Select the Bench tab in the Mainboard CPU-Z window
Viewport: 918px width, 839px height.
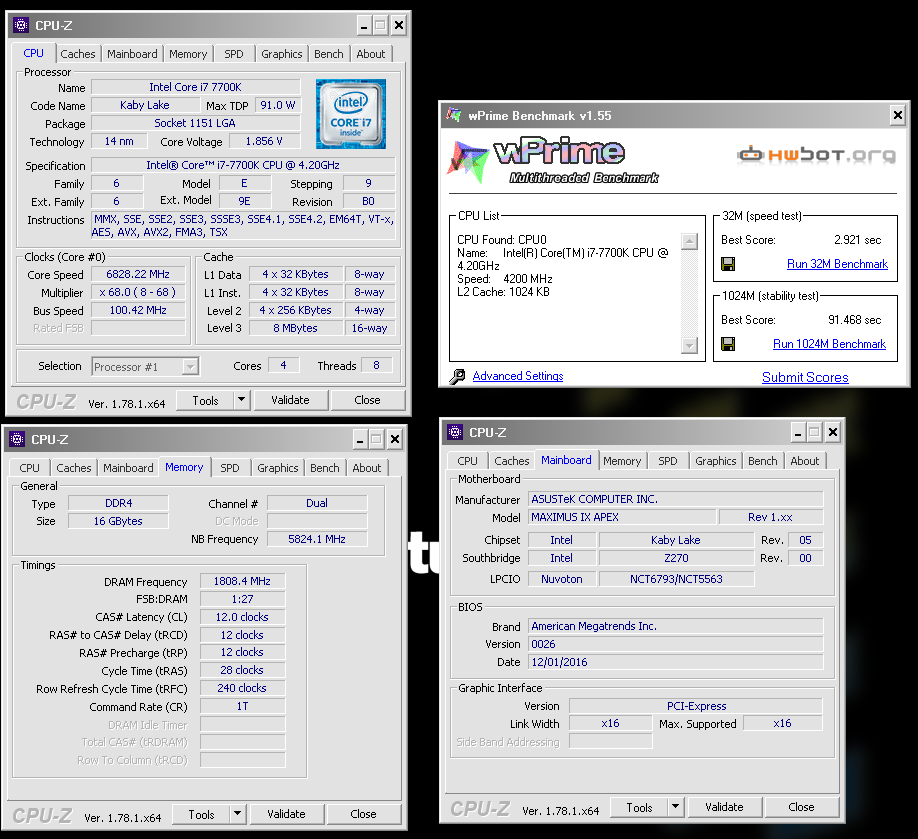point(762,461)
